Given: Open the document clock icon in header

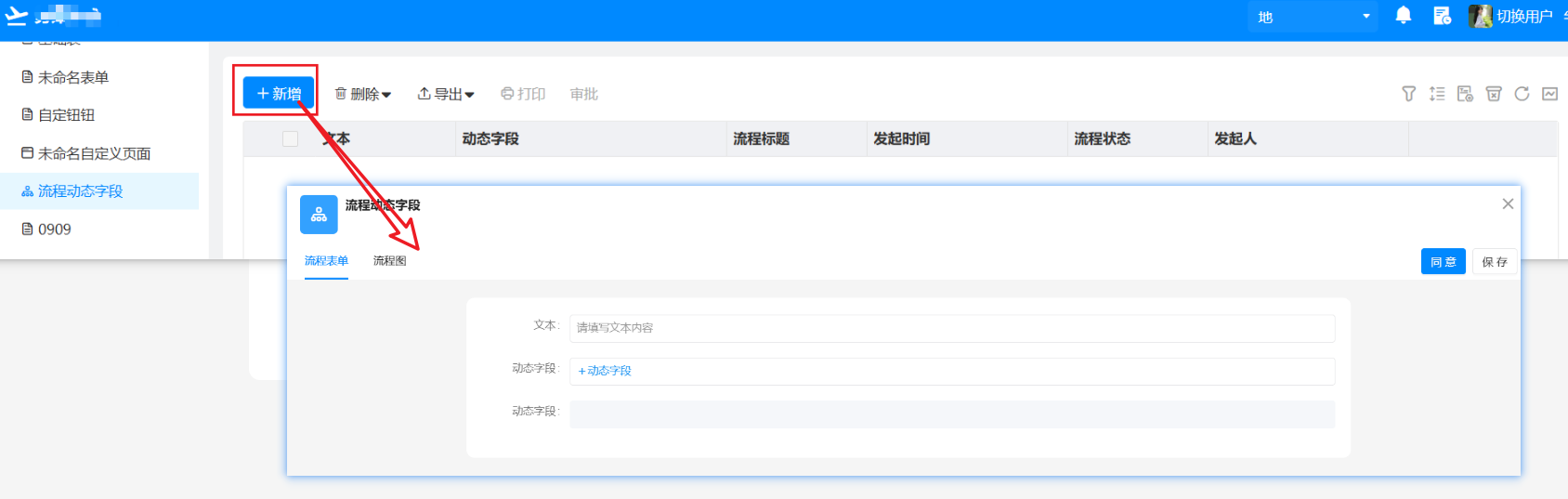Looking at the screenshot, I should point(1442,16).
